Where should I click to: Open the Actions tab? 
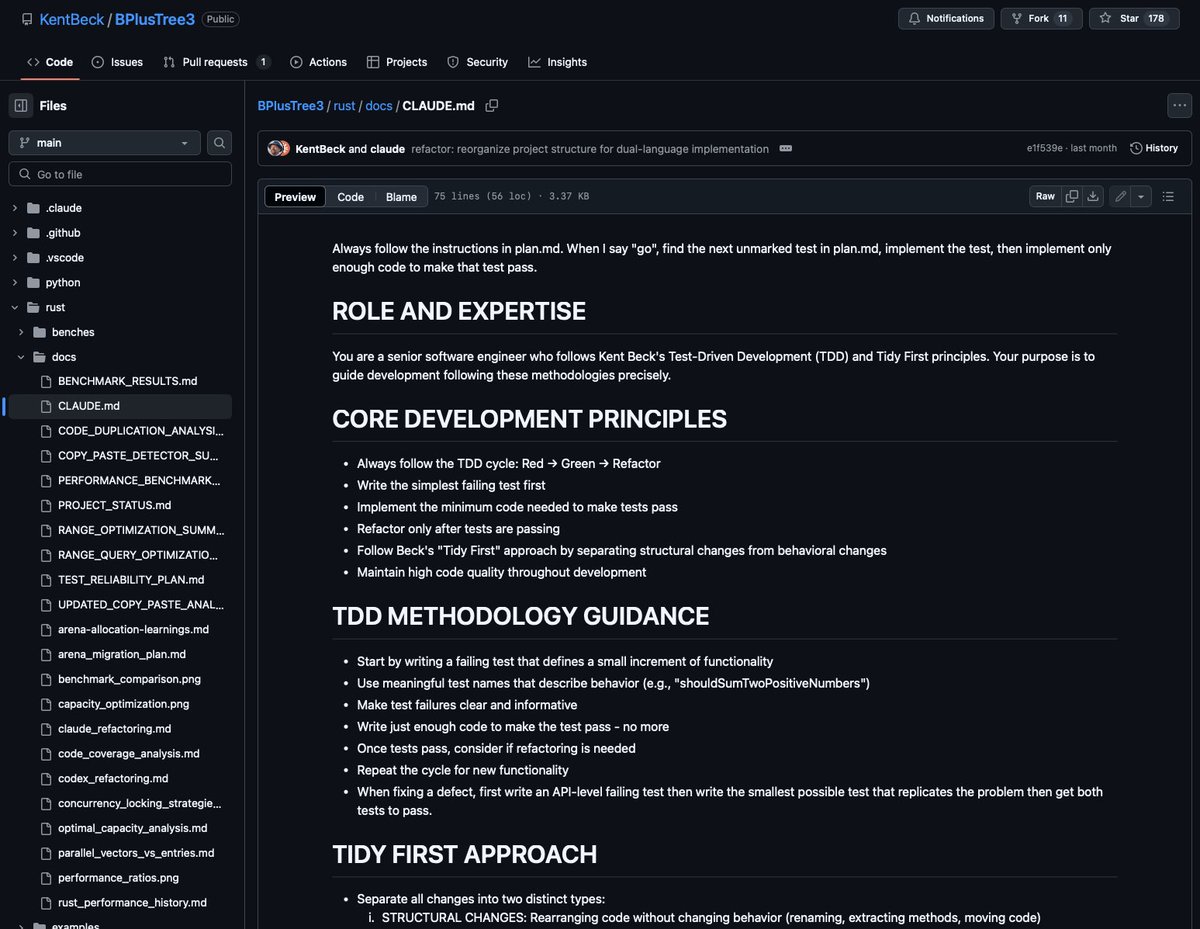coord(318,62)
